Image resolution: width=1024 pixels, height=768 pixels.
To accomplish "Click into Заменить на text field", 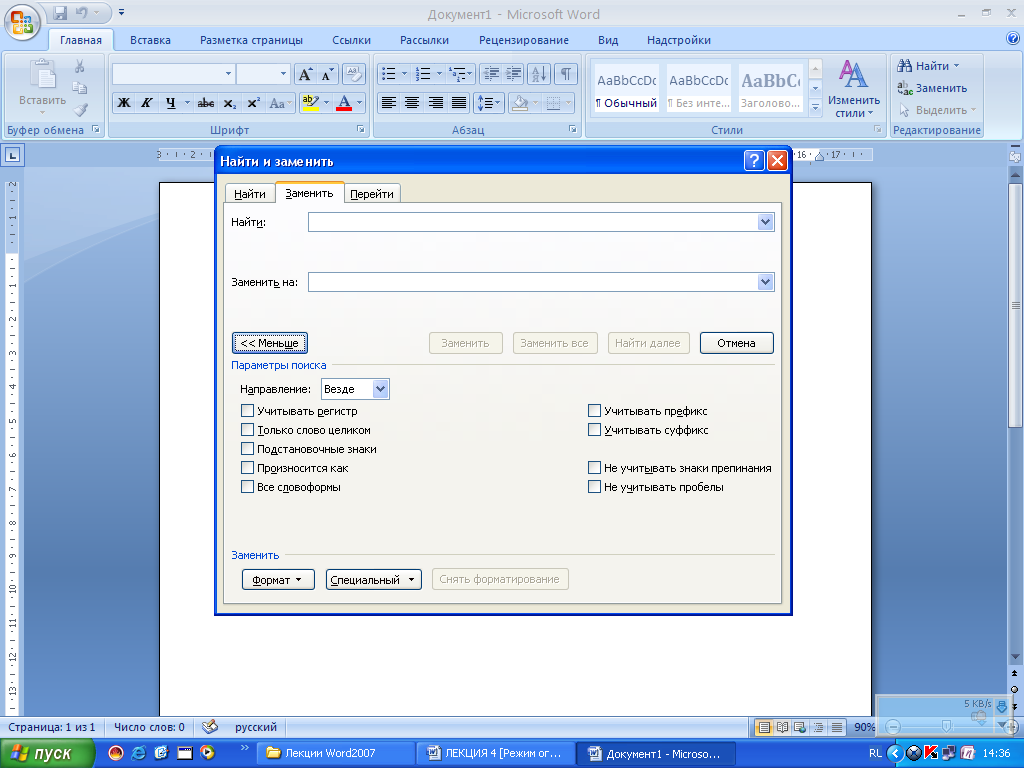I will pyautogui.click(x=533, y=282).
